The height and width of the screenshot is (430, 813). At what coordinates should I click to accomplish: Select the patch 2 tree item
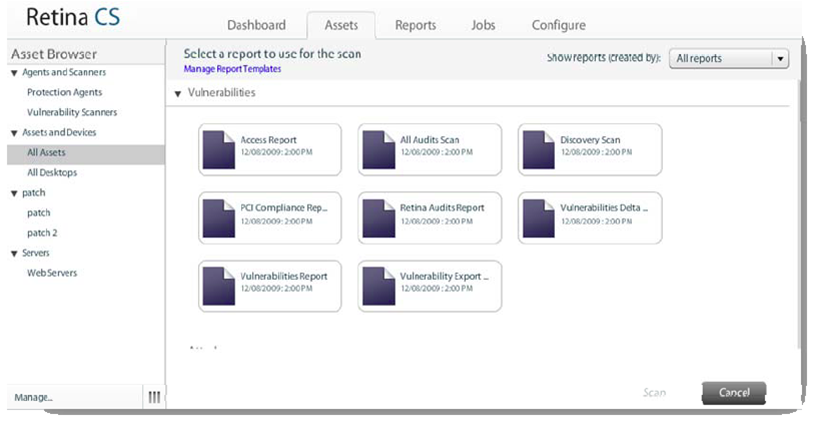point(42,233)
